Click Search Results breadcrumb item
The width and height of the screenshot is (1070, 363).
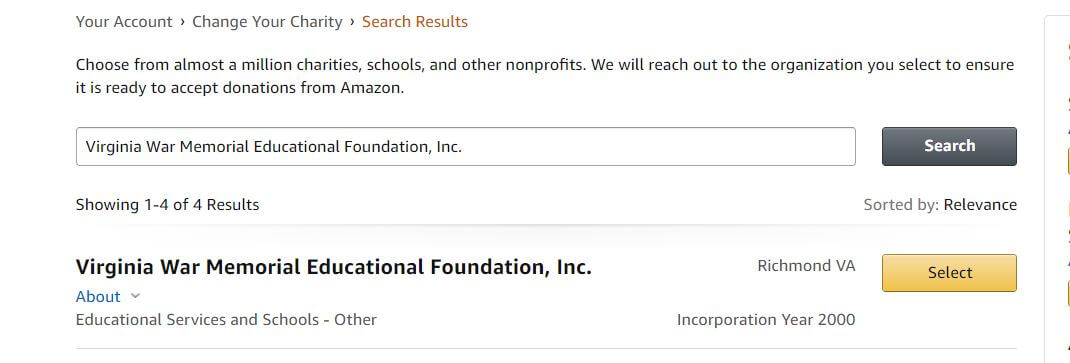(x=415, y=22)
